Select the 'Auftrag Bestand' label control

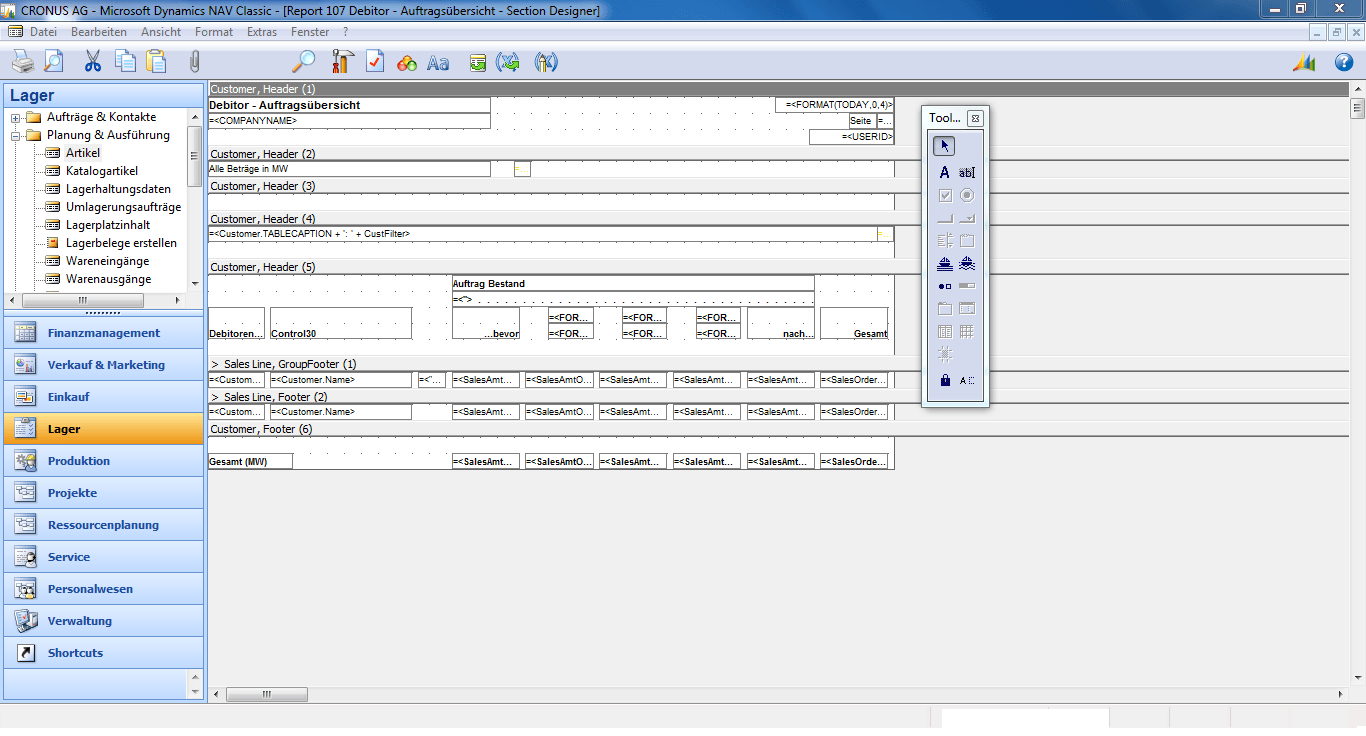click(x=633, y=283)
